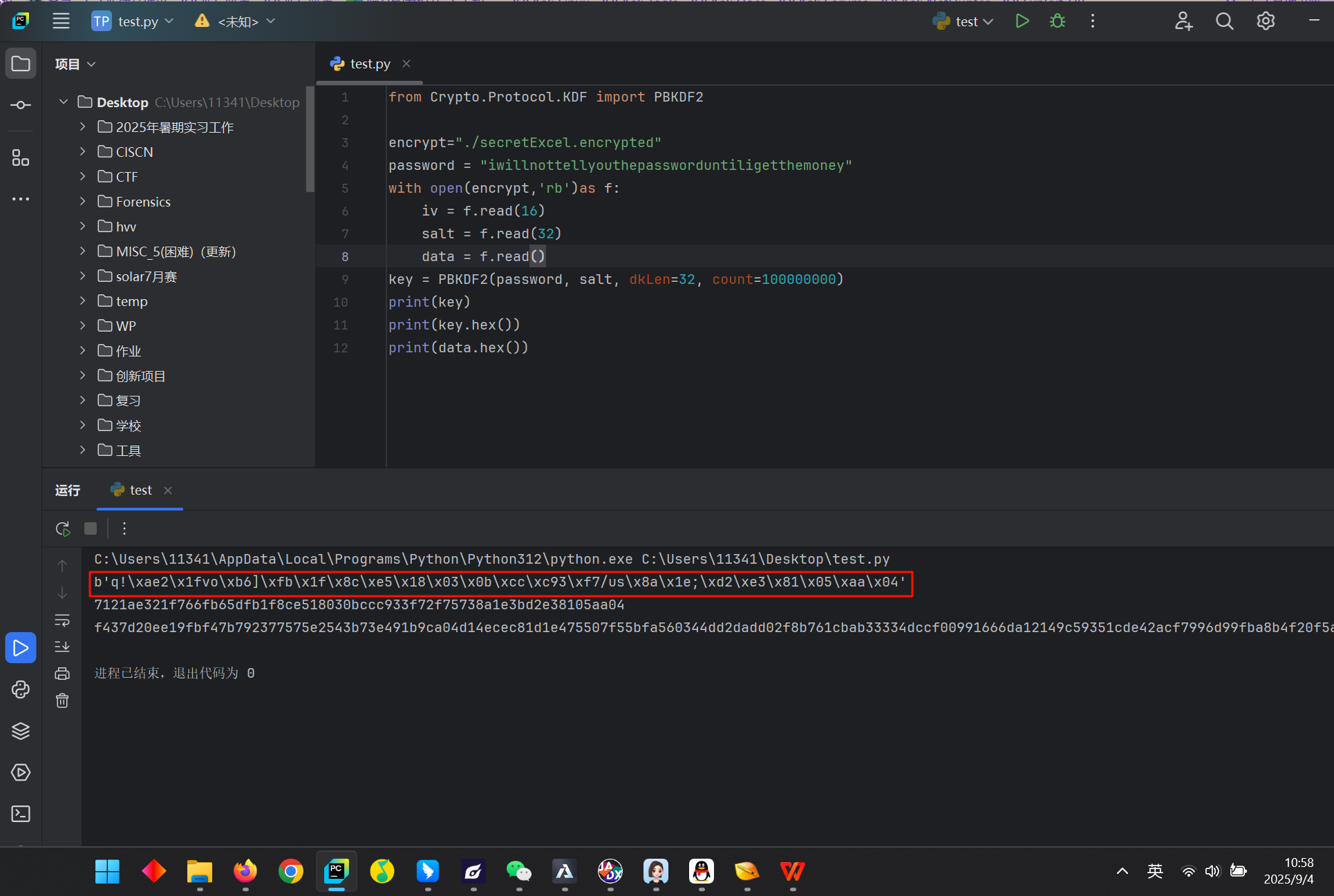Toggle scroll to end of output

62,647
